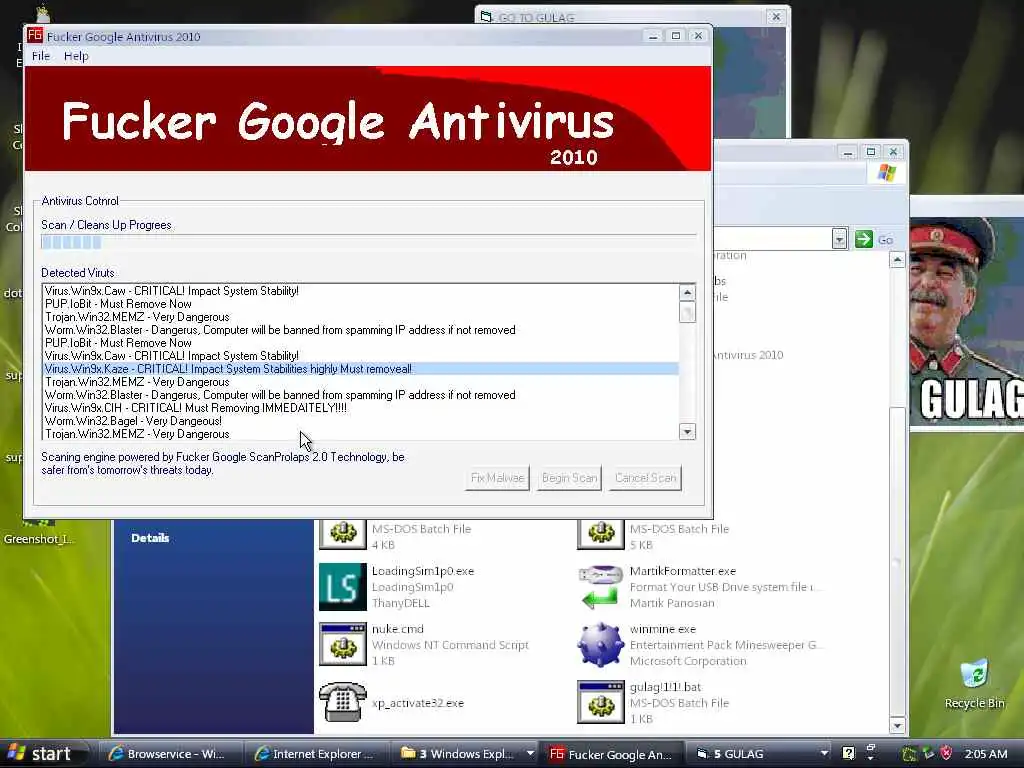Viewport: 1024px width, 768px height.
Task: Click the help question mark tray icon
Action: point(848,754)
